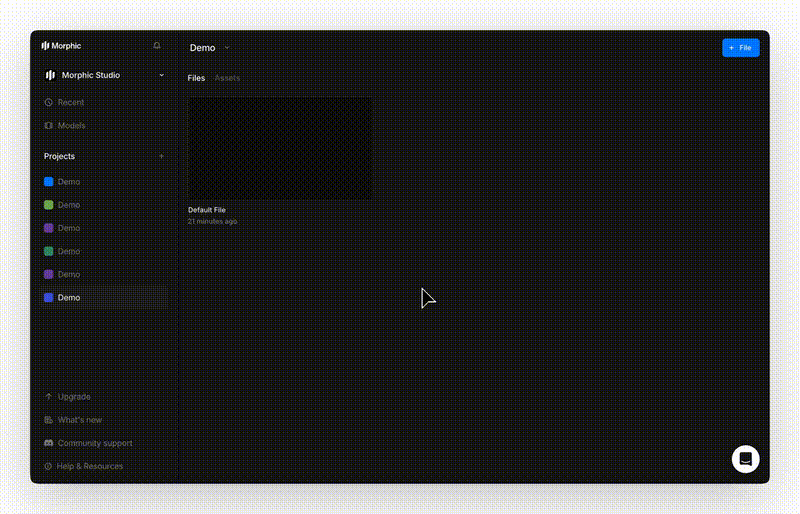800x514 pixels.
Task: Add a new project with the plus icon
Action: click(162, 156)
